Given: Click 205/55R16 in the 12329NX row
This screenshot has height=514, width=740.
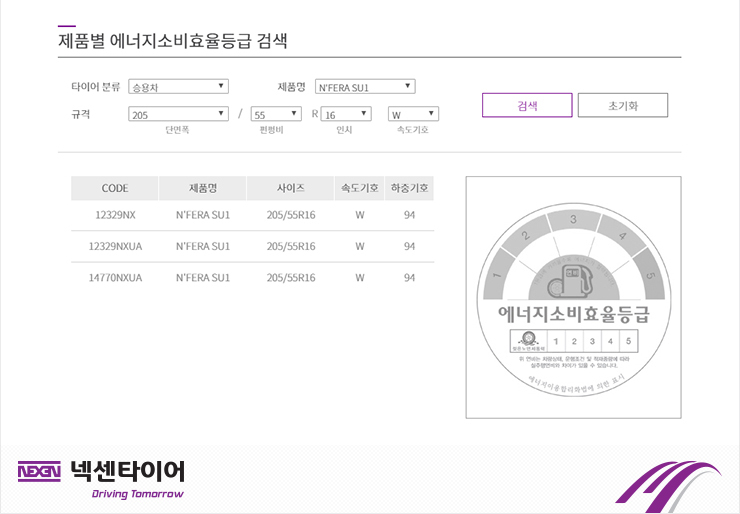Looking at the screenshot, I should (x=291, y=215).
